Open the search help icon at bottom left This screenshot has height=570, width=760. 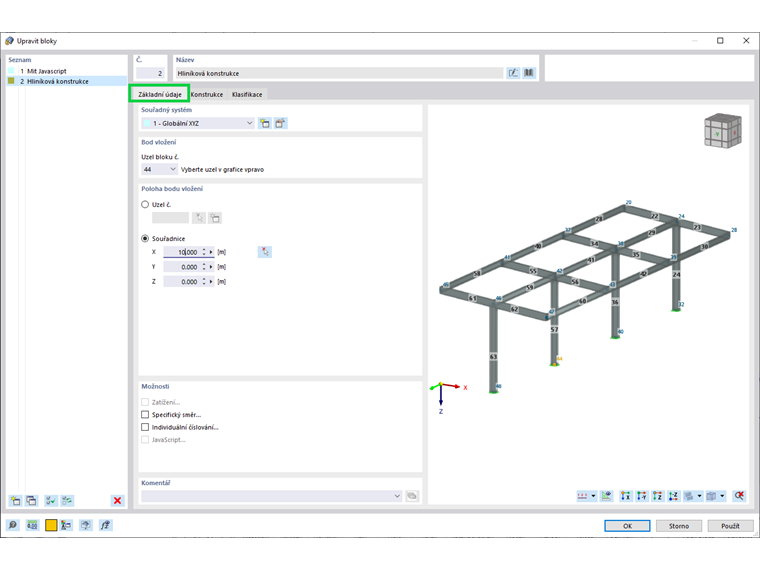pyautogui.click(x=13, y=525)
